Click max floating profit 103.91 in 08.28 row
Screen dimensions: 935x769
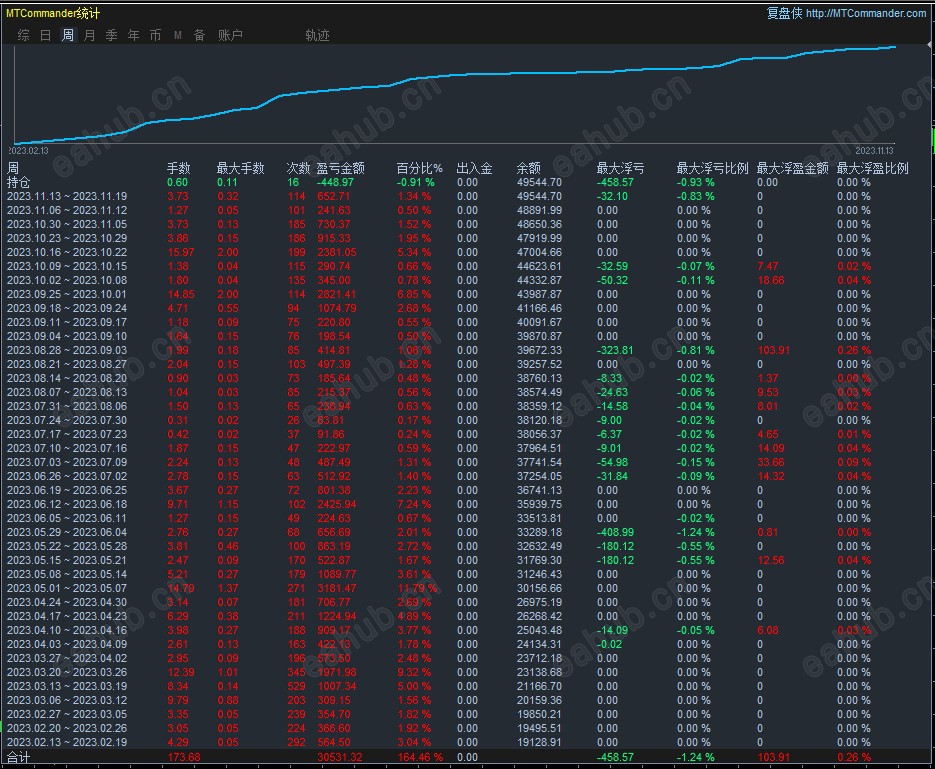[x=773, y=351]
